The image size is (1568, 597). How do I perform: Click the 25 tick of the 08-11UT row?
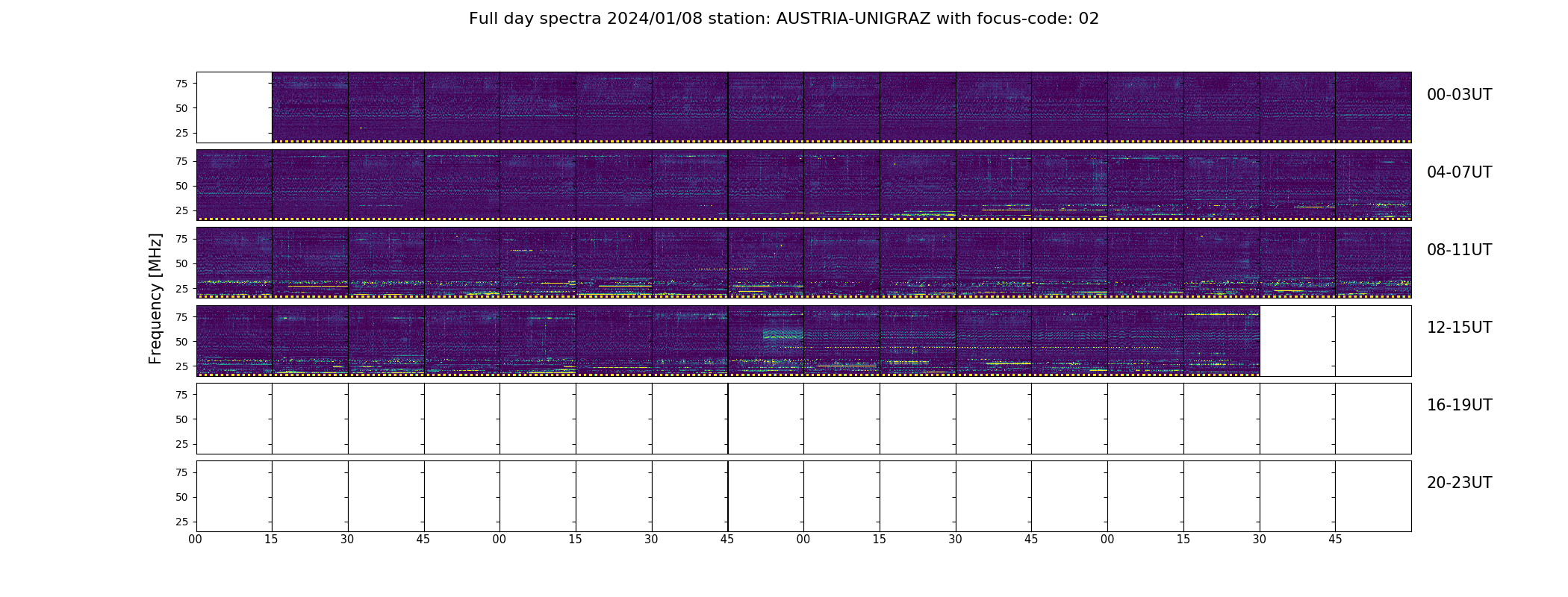181,288
